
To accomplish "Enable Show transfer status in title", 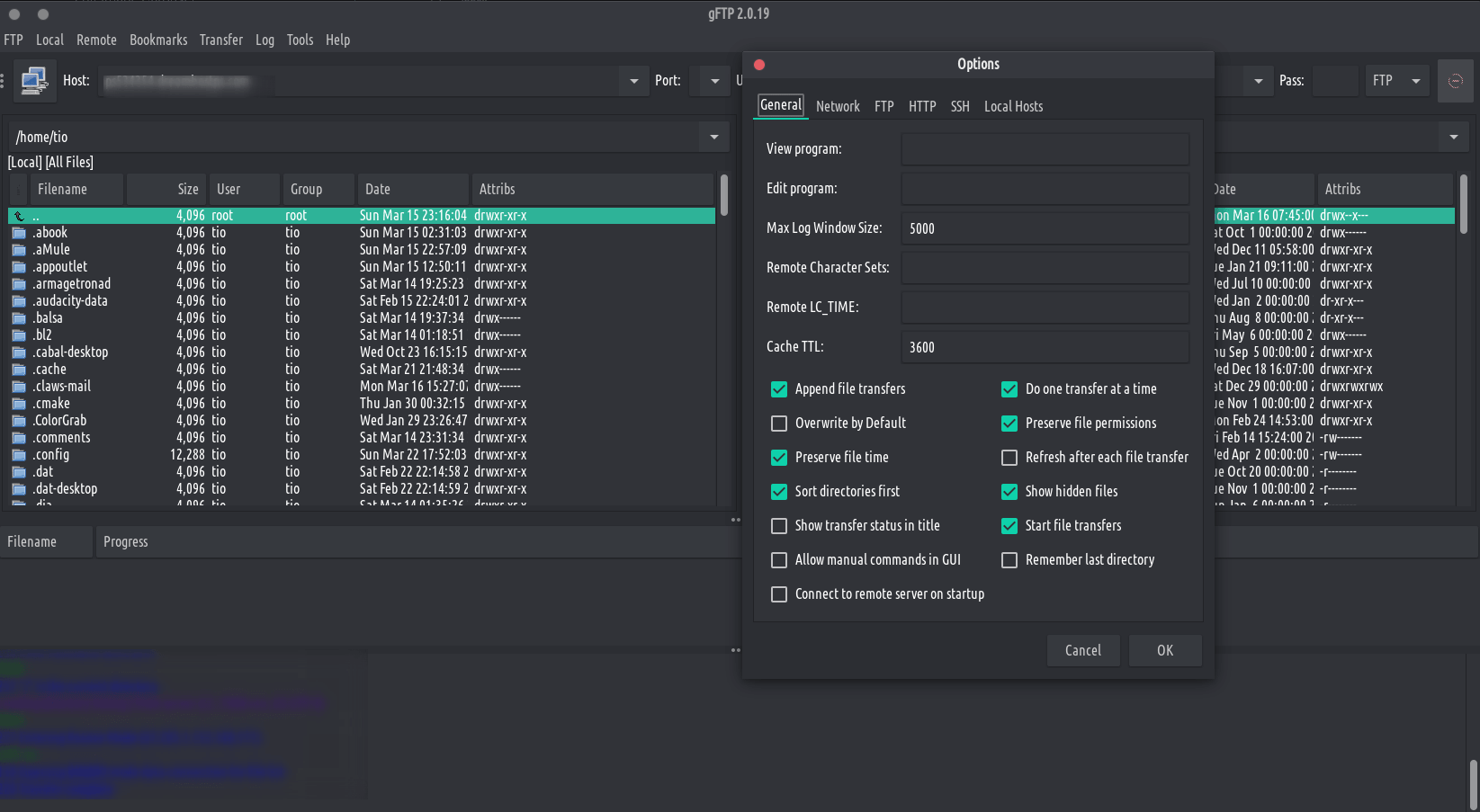I will (779, 526).
